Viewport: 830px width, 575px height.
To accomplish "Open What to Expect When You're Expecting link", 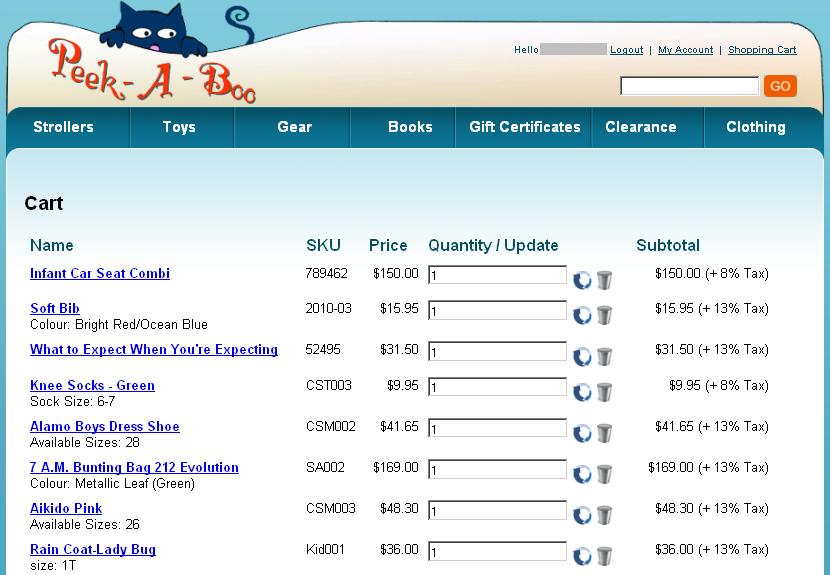I will [x=154, y=350].
